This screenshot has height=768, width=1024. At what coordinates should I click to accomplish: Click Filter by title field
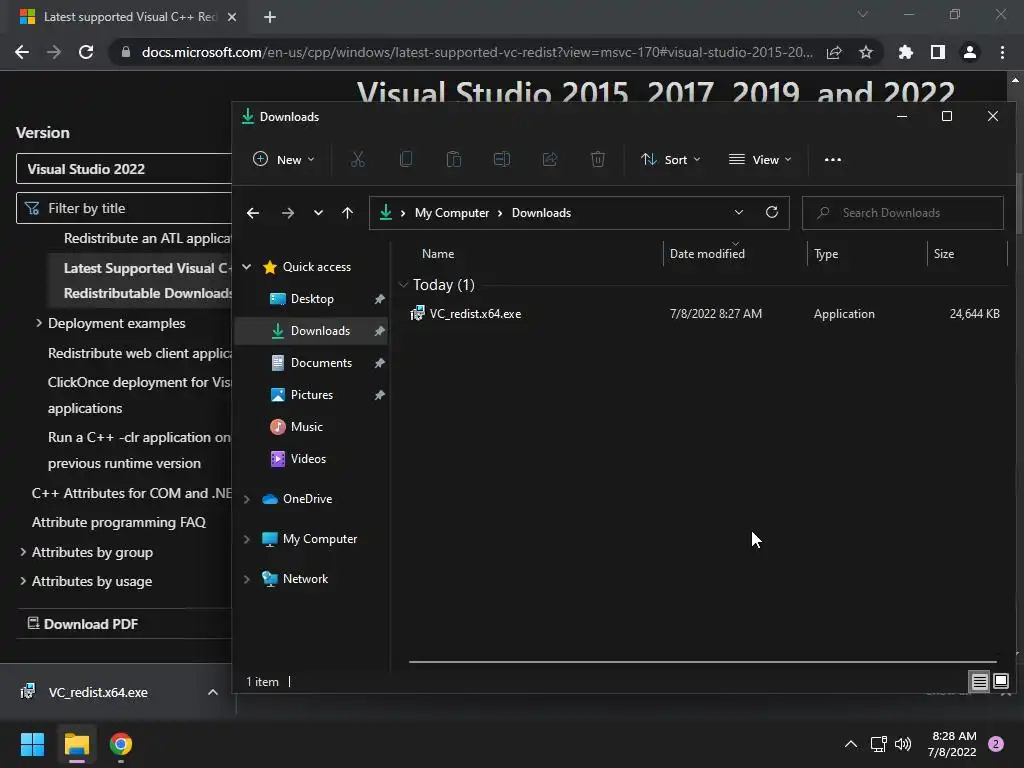[x=124, y=208]
